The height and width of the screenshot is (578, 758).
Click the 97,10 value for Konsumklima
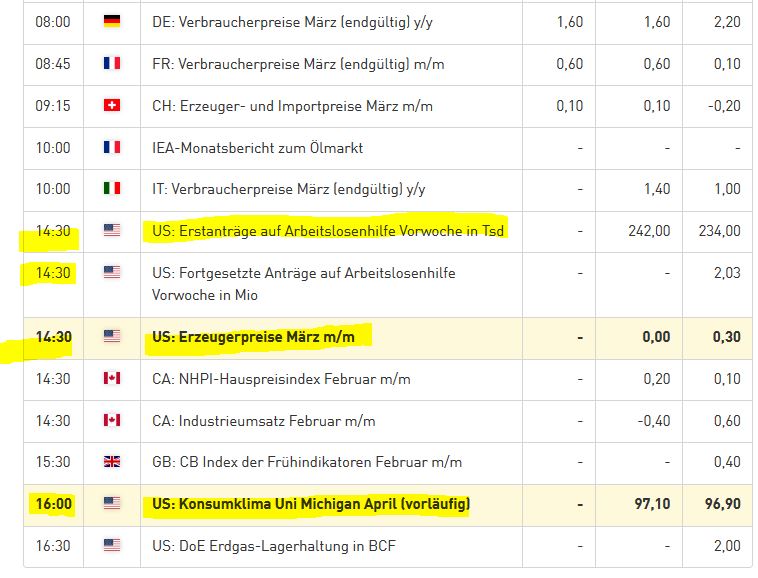pos(653,504)
